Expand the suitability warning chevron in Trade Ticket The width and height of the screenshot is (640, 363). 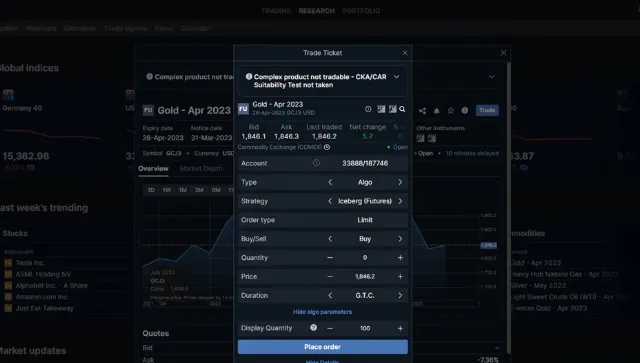(396, 77)
